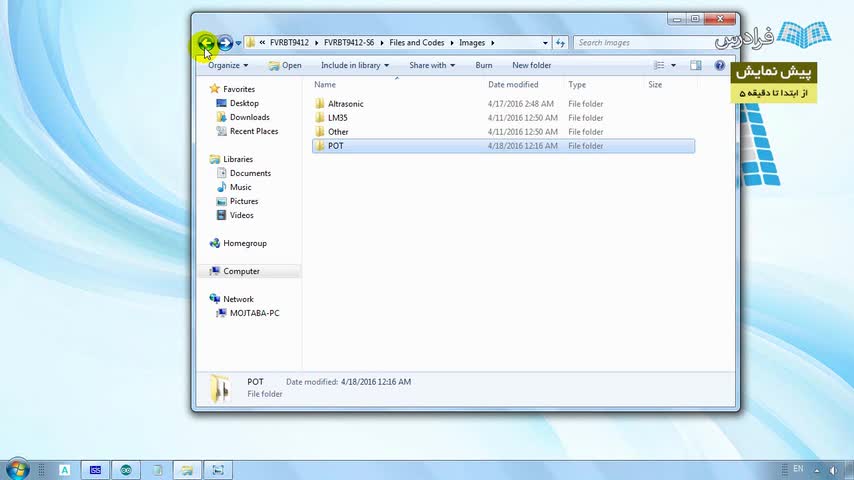Refresh the folder view

point(560,43)
